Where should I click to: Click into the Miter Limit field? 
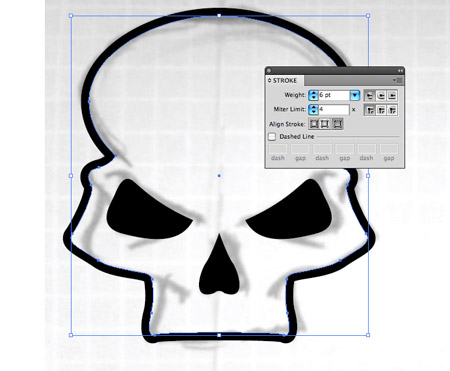tap(334, 110)
